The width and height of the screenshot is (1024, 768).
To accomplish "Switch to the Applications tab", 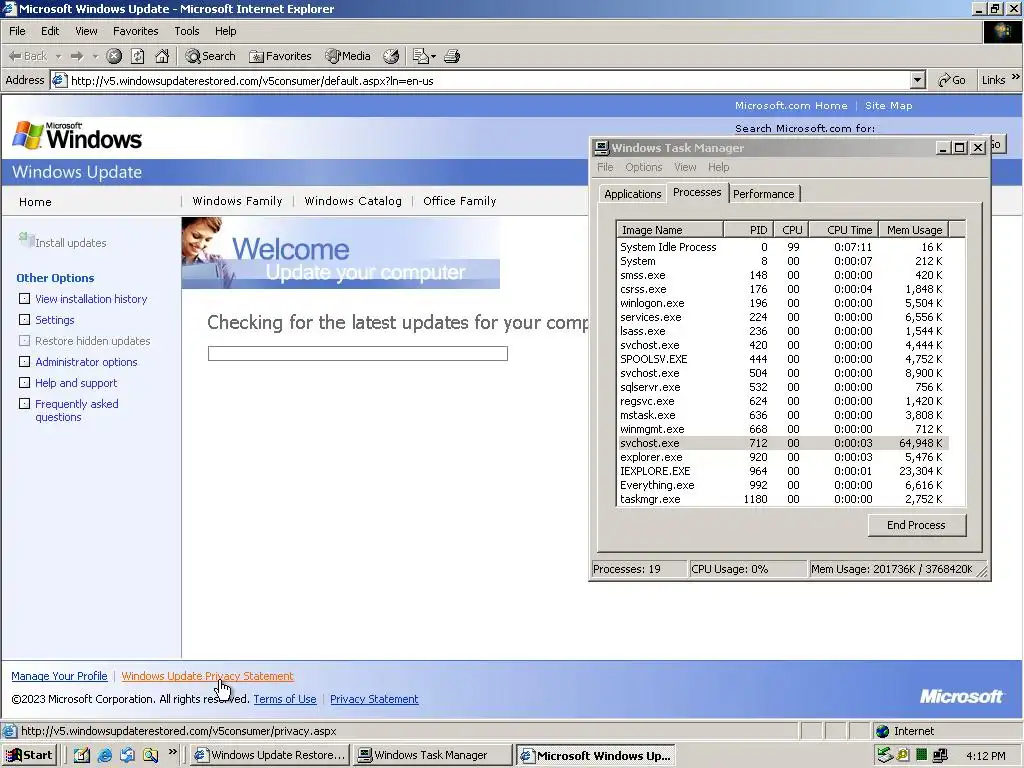I will pos(632,194).
